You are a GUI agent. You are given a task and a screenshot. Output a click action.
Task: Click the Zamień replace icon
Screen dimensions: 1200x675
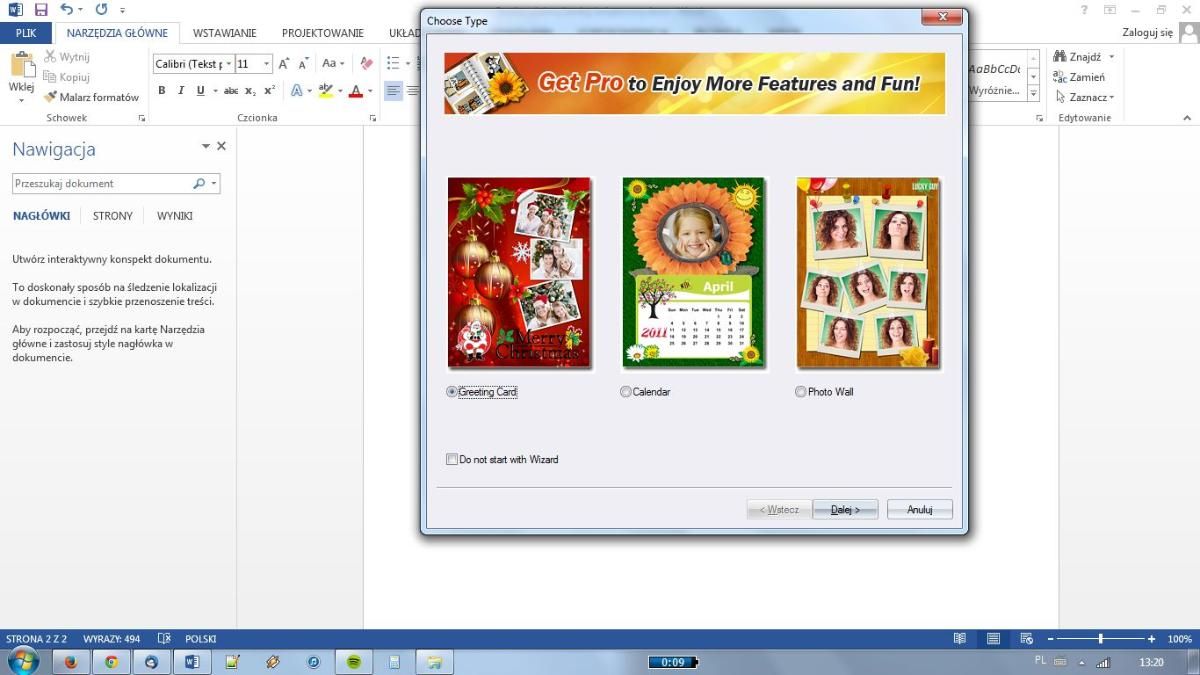(1061, 77)
